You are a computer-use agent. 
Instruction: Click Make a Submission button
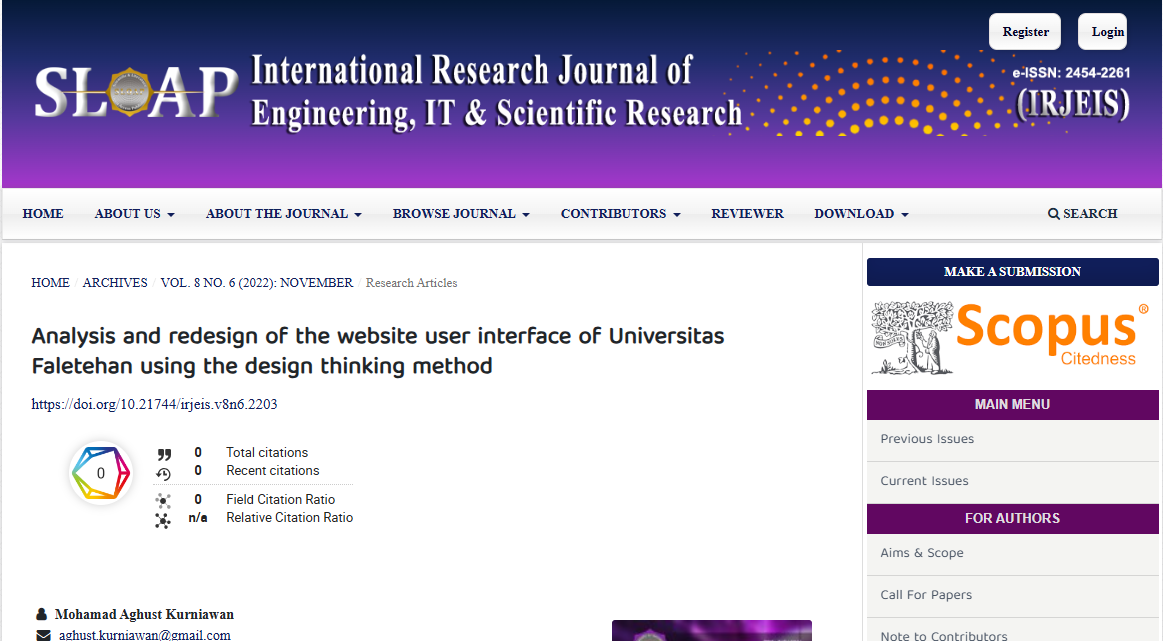pos(1012,272)
